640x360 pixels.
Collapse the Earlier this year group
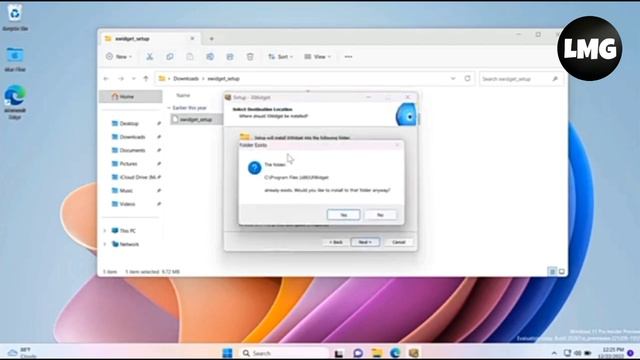click(169, 108)
